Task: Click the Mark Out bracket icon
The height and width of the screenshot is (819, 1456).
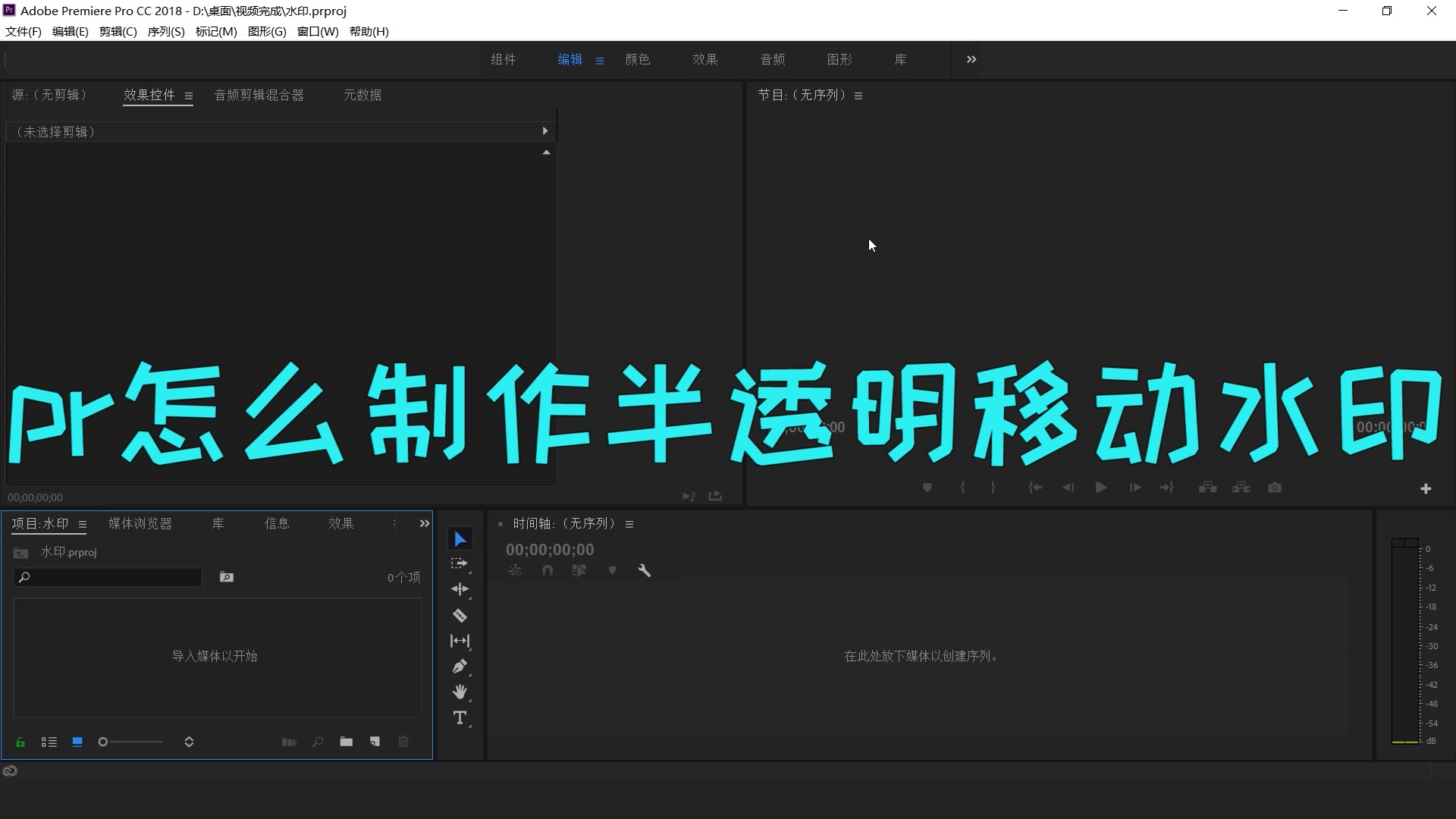Action: 993,488
